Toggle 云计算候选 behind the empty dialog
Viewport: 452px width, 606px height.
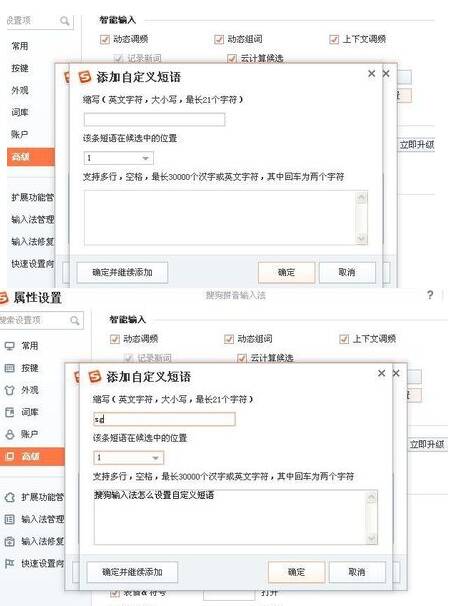[x=232, y=59]
